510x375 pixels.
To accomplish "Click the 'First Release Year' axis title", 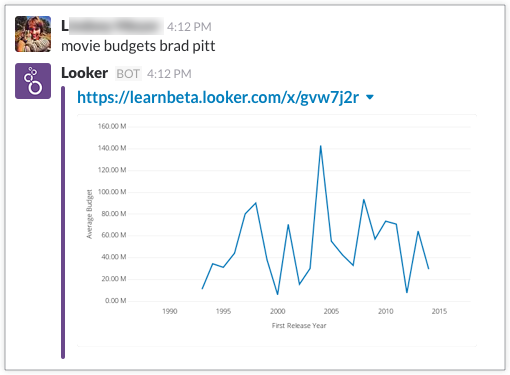I will click(299, 325).
